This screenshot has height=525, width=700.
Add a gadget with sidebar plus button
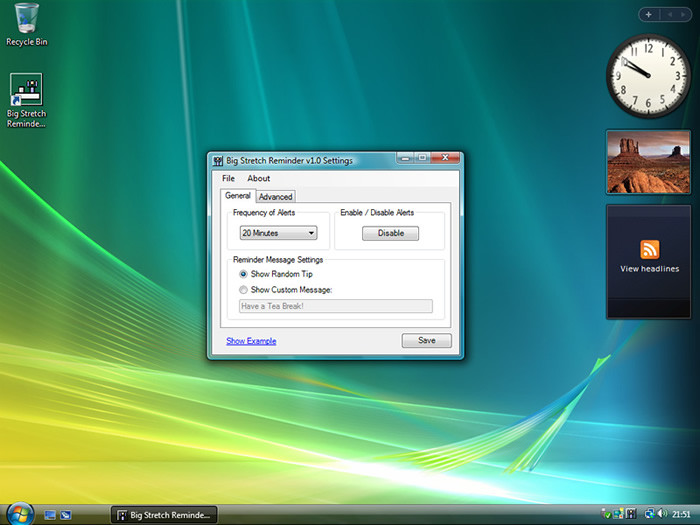click(649, 15)
